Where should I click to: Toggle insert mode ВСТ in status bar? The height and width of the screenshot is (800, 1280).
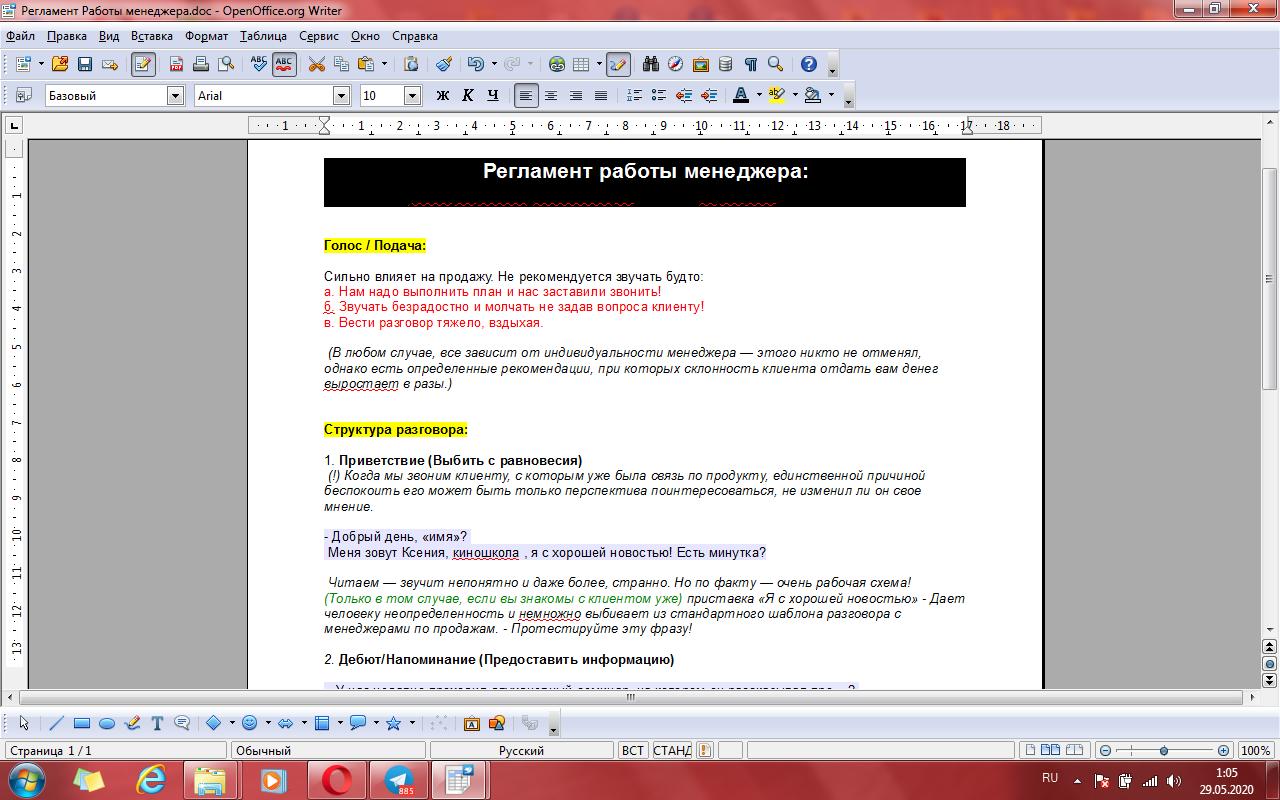(x=633, y=750)
